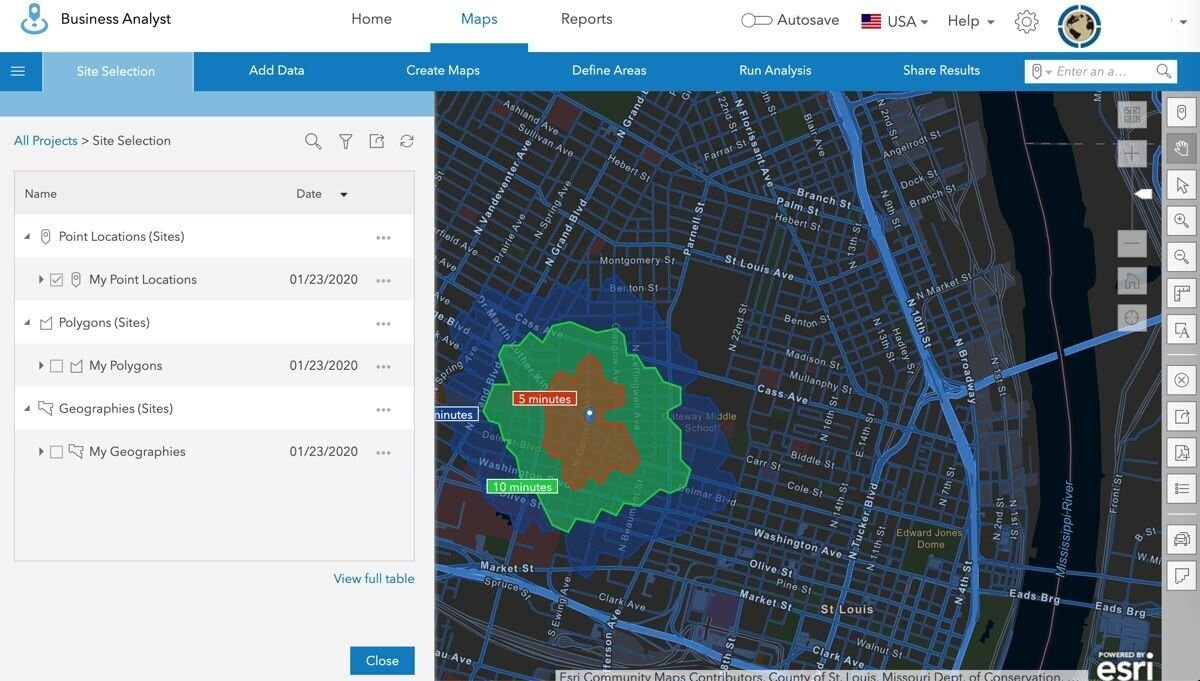Check the My Polygons checkbox
This screenshot has height=681, width=1200.
coord(56,366)
